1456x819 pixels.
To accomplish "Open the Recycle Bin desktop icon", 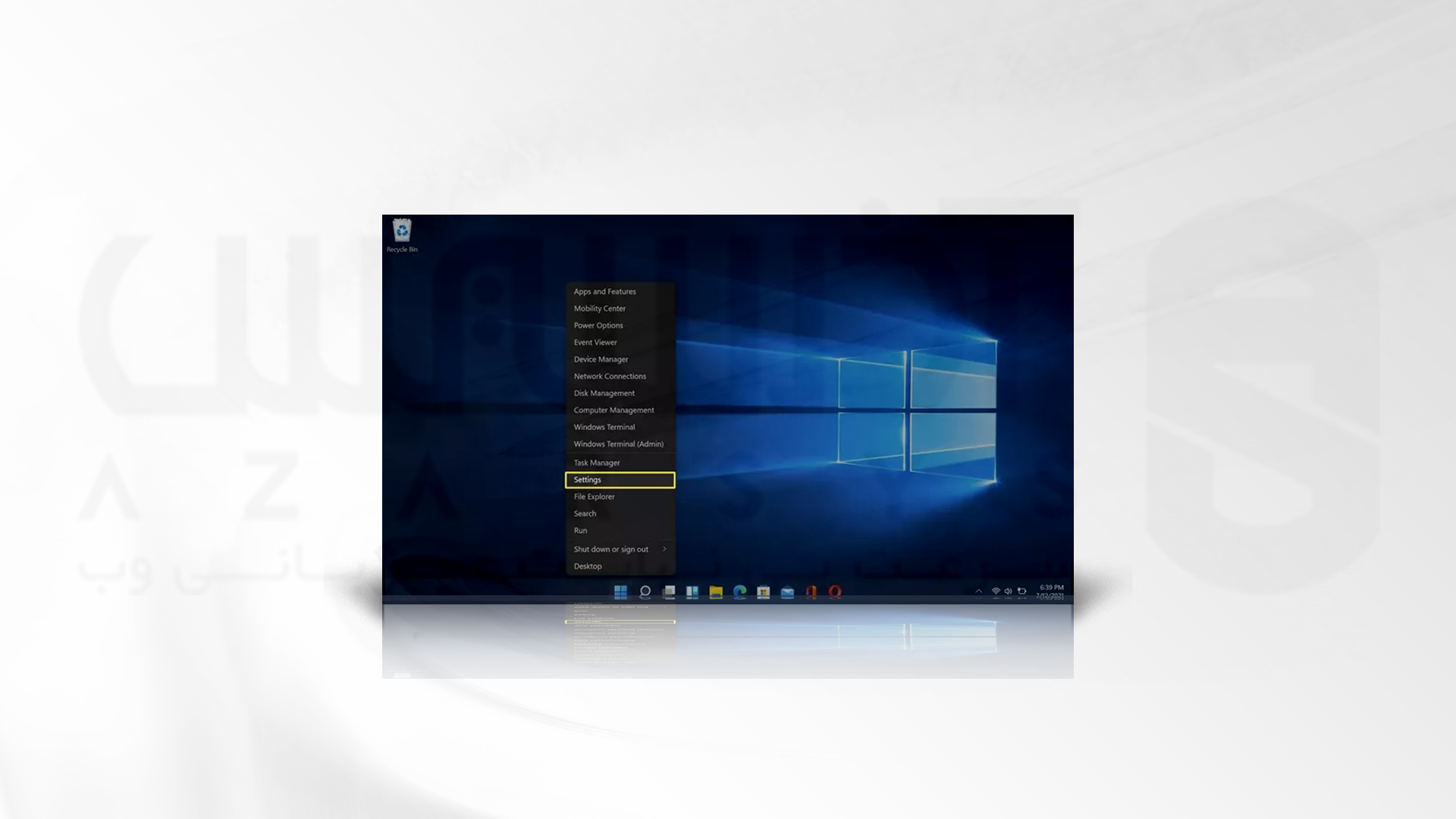I will tap(402, 235).
